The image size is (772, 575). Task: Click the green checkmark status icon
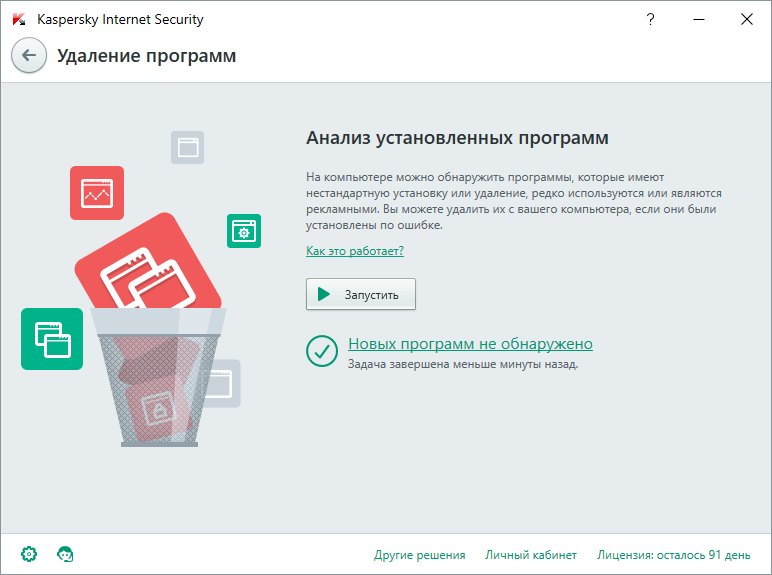click(x=322, y=351)
